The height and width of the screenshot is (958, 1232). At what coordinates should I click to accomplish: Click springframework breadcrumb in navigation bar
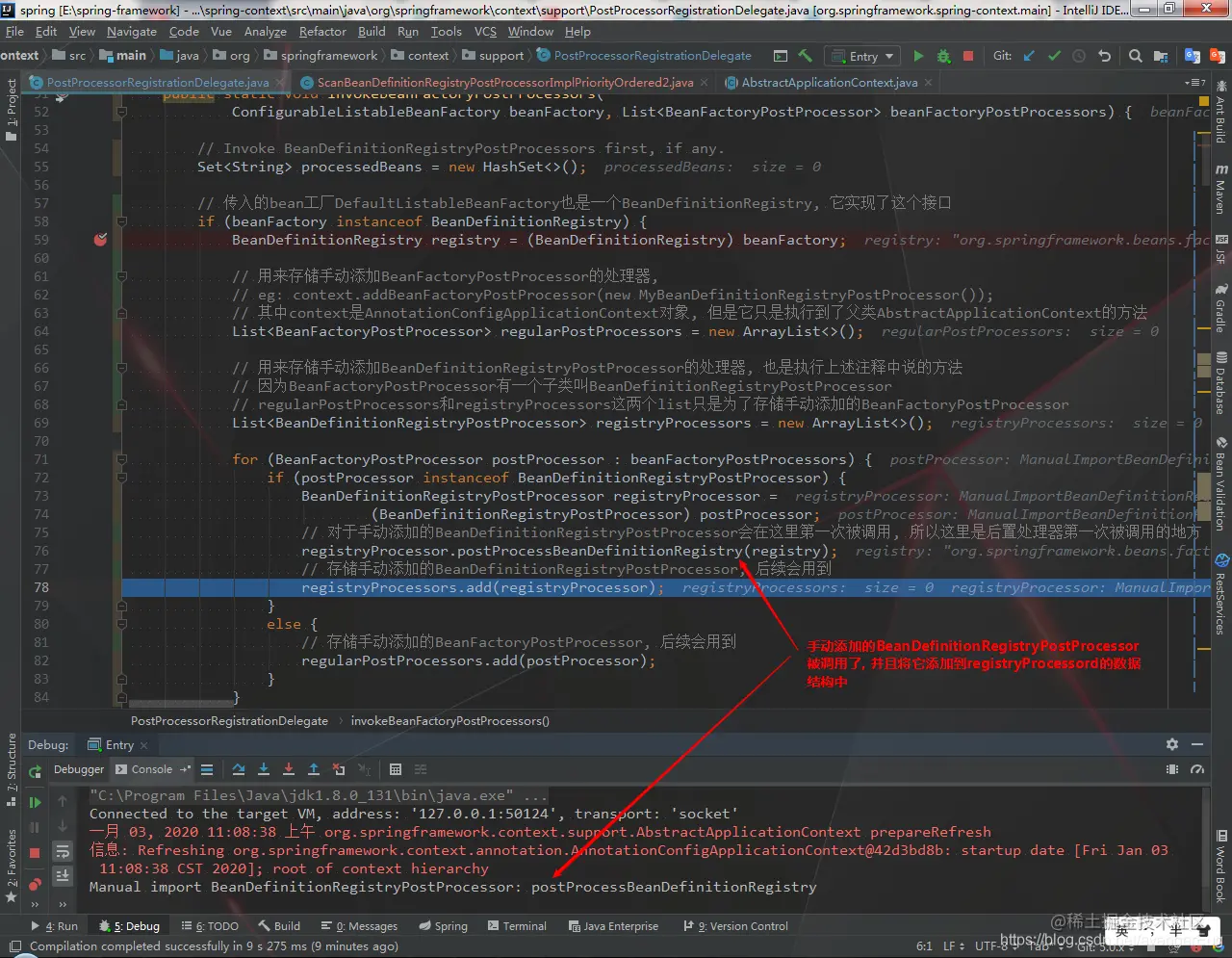[321, 56]
